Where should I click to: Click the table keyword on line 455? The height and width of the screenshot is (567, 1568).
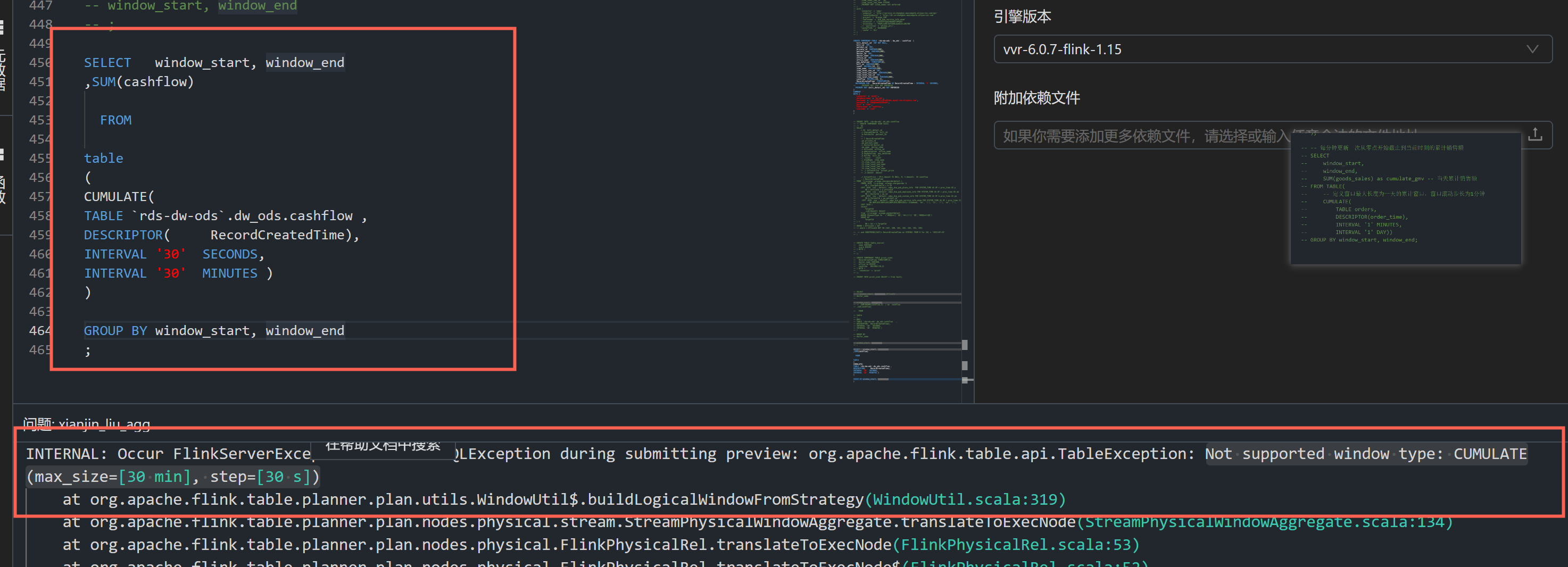[x=103, y=158]
